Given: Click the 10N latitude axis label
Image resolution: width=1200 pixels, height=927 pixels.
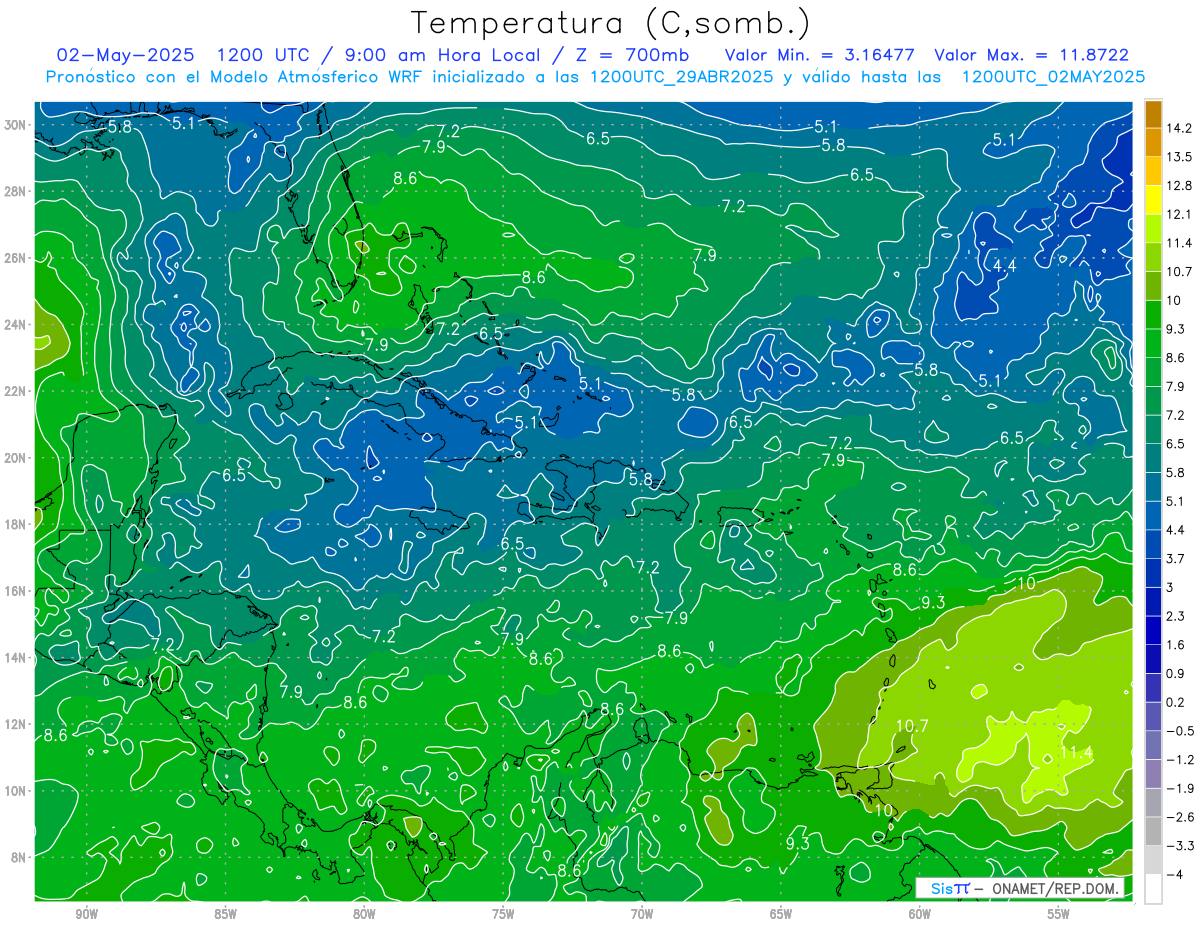Looking at the screenshot, I should click(x=16, y=791).
